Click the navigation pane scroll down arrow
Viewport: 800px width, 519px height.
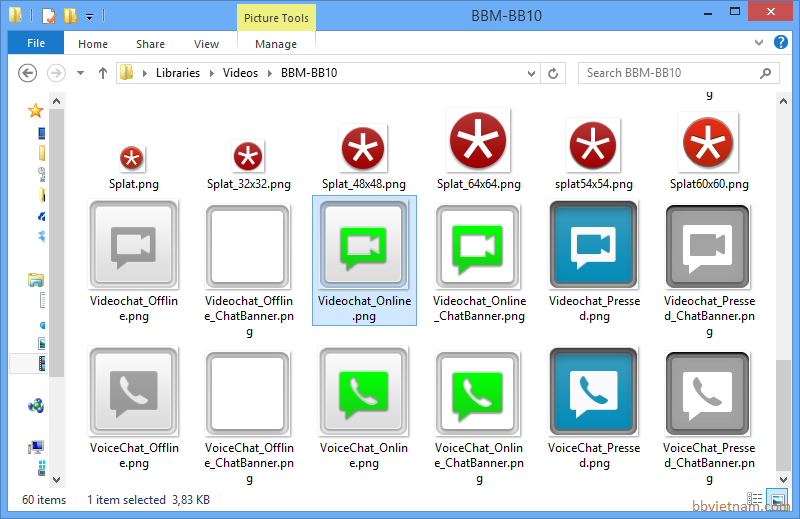coord(56,480)
